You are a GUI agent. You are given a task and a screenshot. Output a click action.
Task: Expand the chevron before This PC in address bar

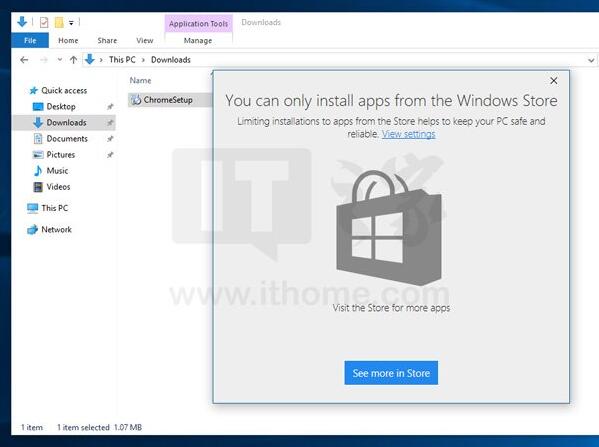pos(101,60)
